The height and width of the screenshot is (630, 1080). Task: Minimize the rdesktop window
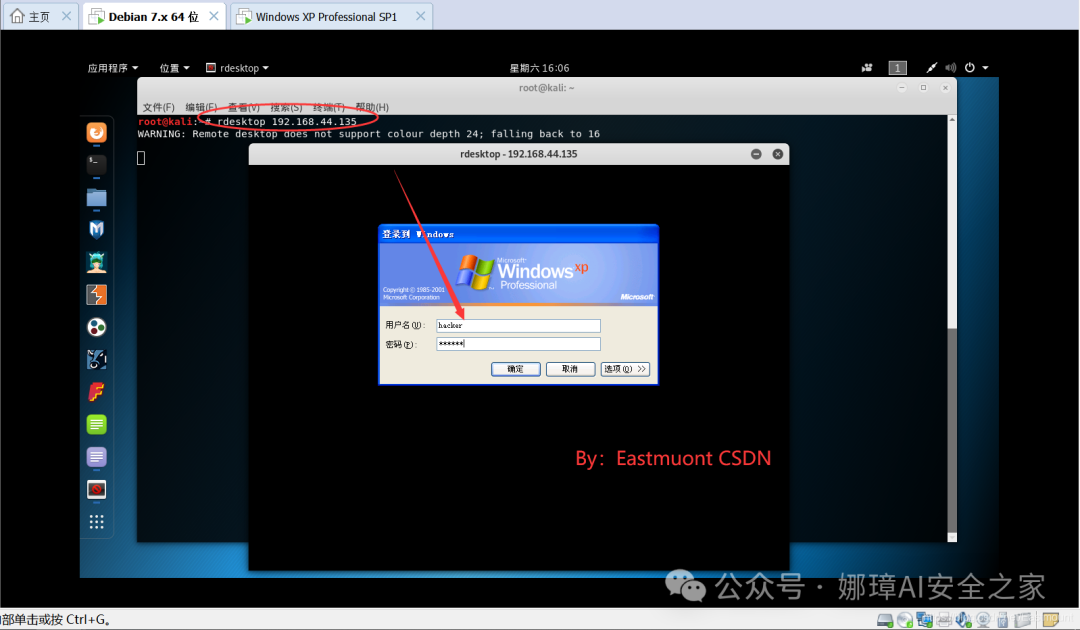pyautogui.click(x=756, y=154)
